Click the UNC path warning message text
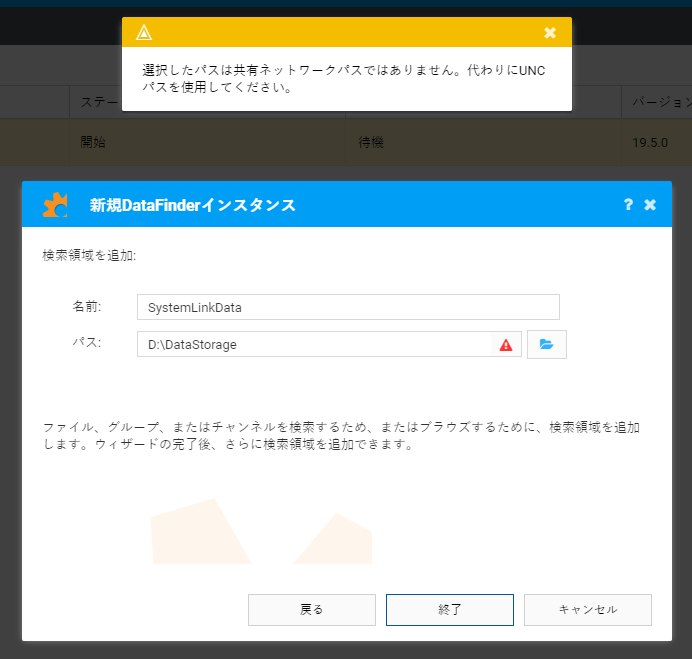The height and width of the screenshot is (659, 692). (x=343, y=79)
